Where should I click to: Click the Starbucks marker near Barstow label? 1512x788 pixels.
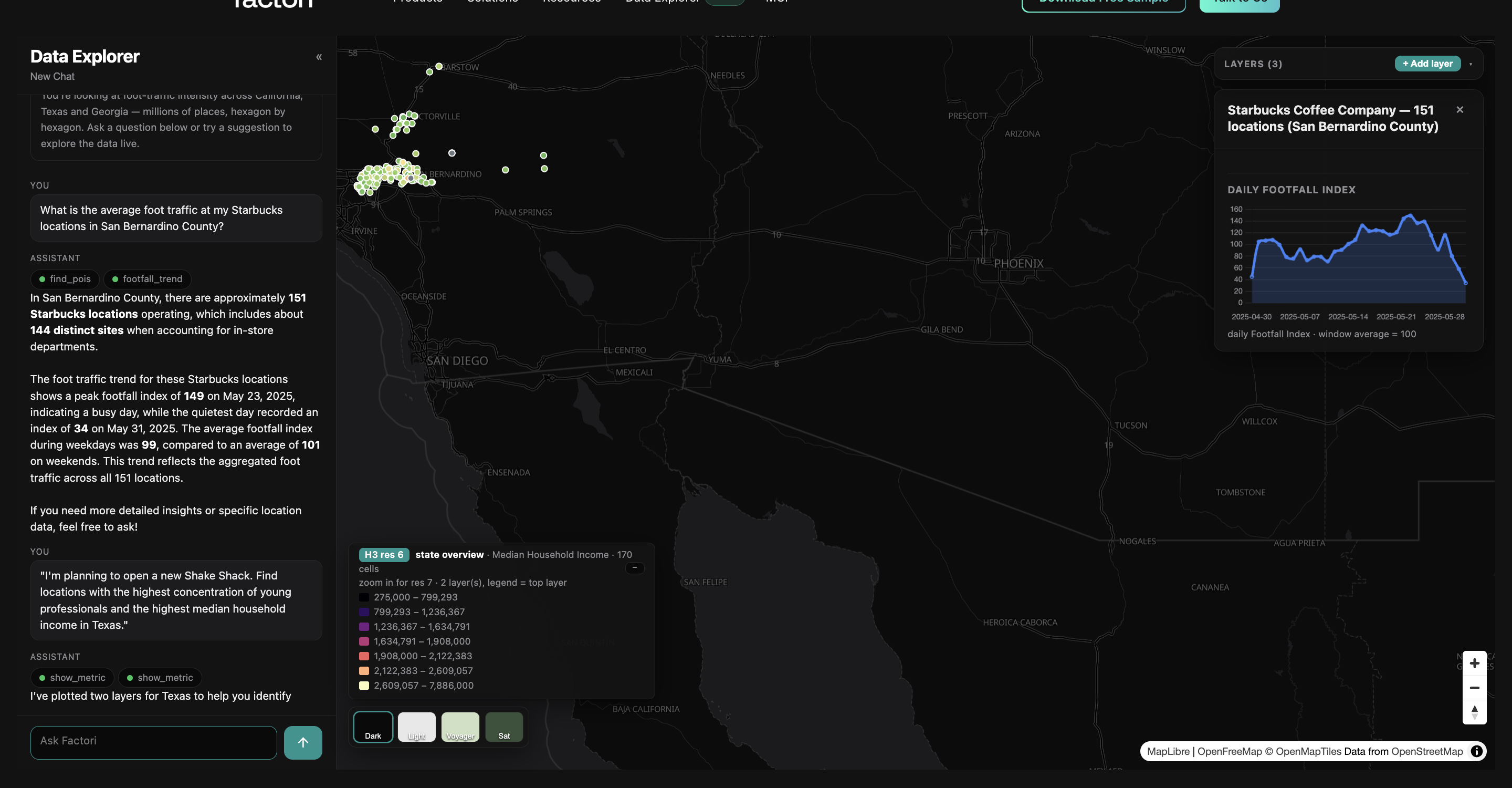coord(438,66)
